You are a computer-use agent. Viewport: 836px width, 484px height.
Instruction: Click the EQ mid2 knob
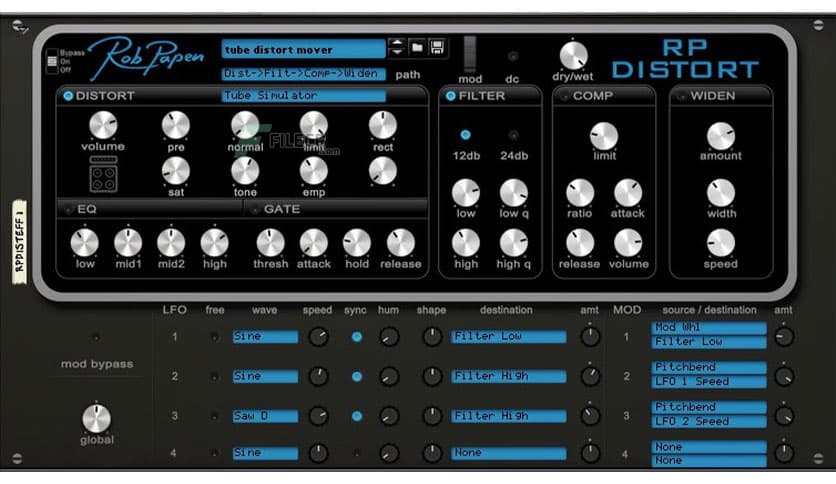tap(171, 243)
